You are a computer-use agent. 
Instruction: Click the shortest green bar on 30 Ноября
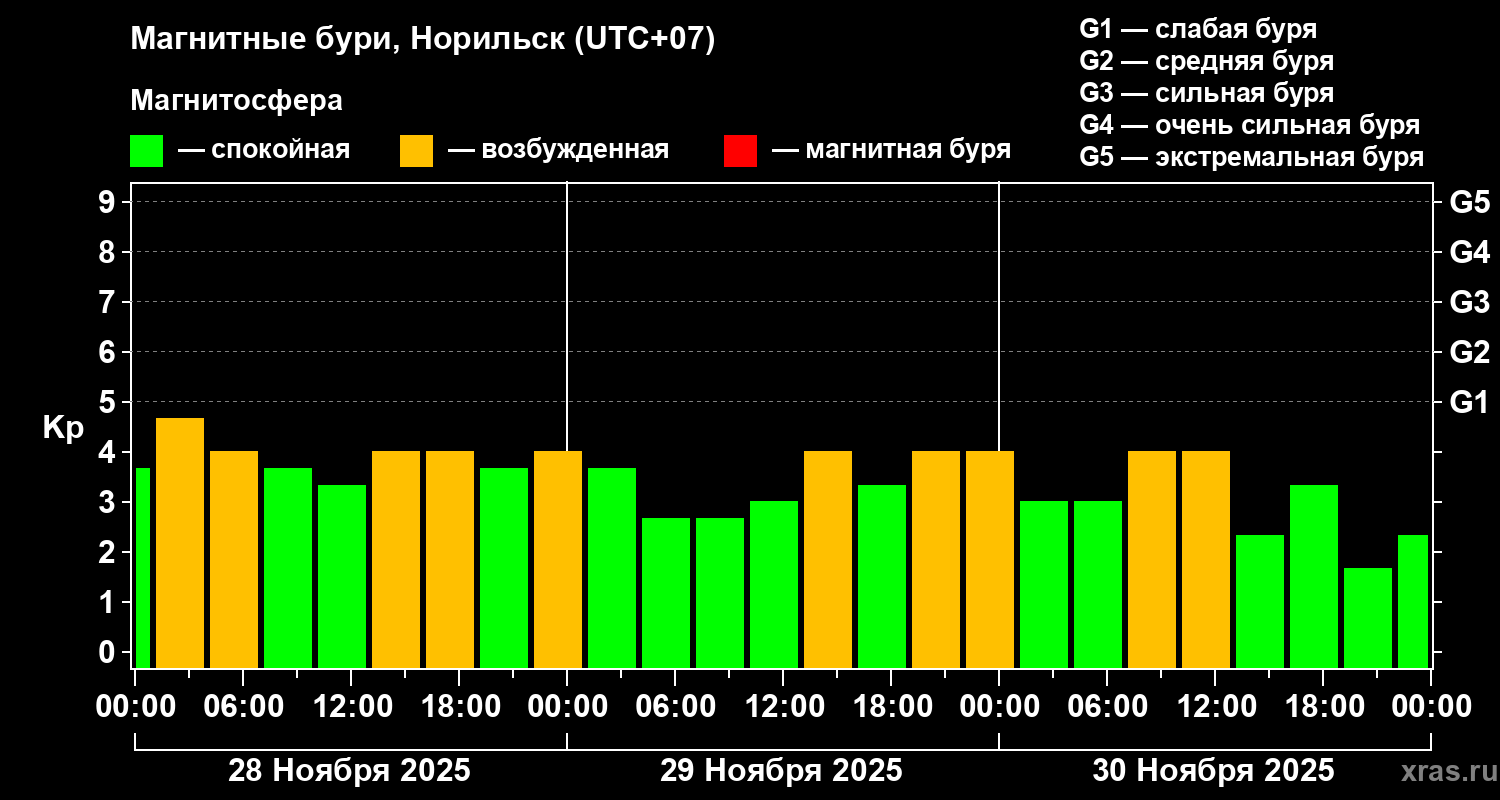click(1368, 618)
